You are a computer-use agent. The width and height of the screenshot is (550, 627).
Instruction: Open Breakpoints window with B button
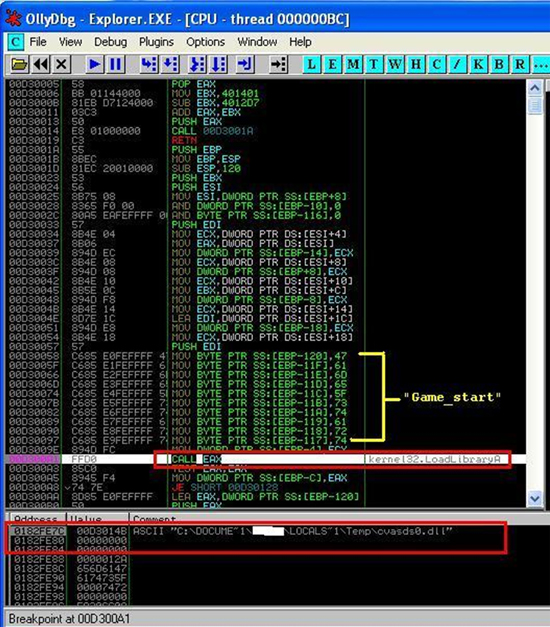(499, 64)
